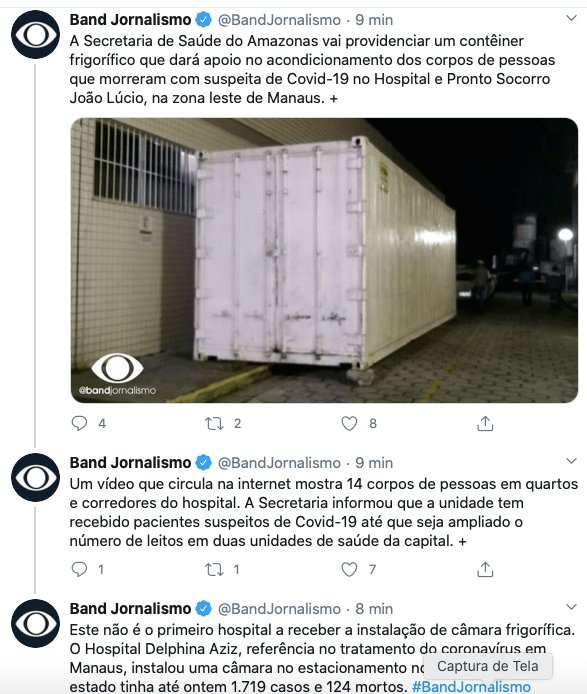587x694 pixels.
Task: Open @BandJornalismo handle in first tweet
Action: pyautogui.click(x=279, y=20)
